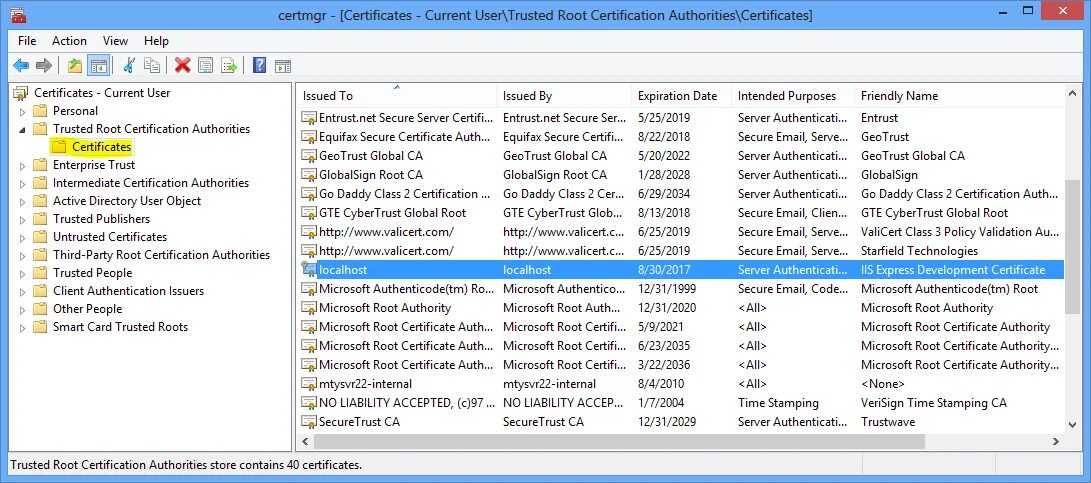Select the highlighted Certificates tree item
Viewport: 1091px width, 483px height.
pyautogui.click(x=102, y=147)
